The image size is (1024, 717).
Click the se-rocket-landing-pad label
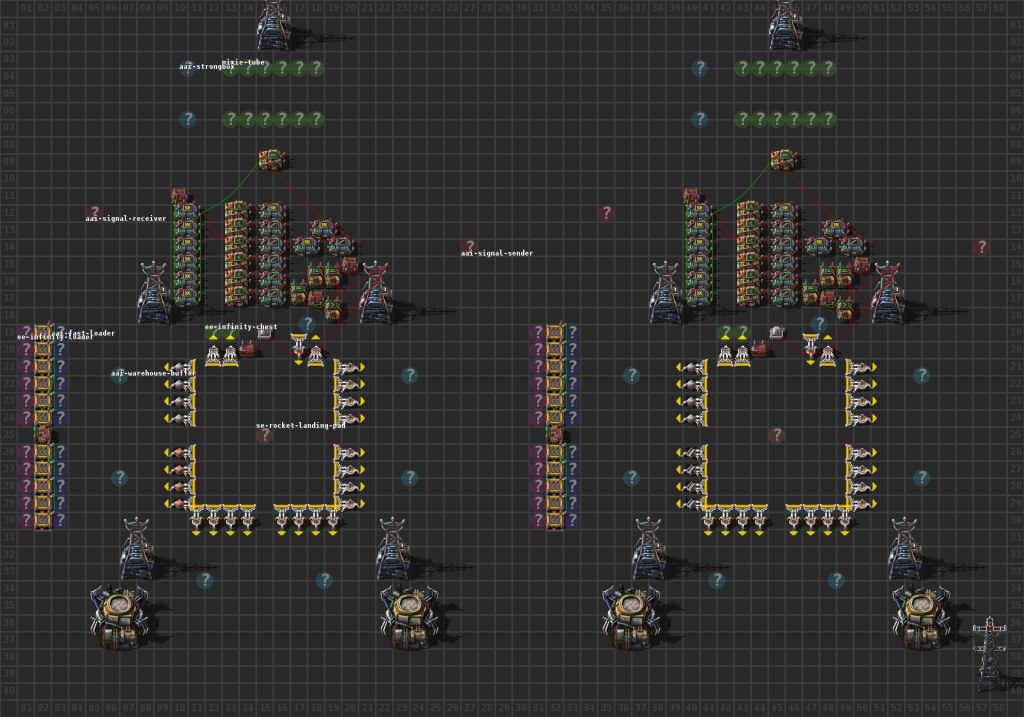click(x=301, y=425)
